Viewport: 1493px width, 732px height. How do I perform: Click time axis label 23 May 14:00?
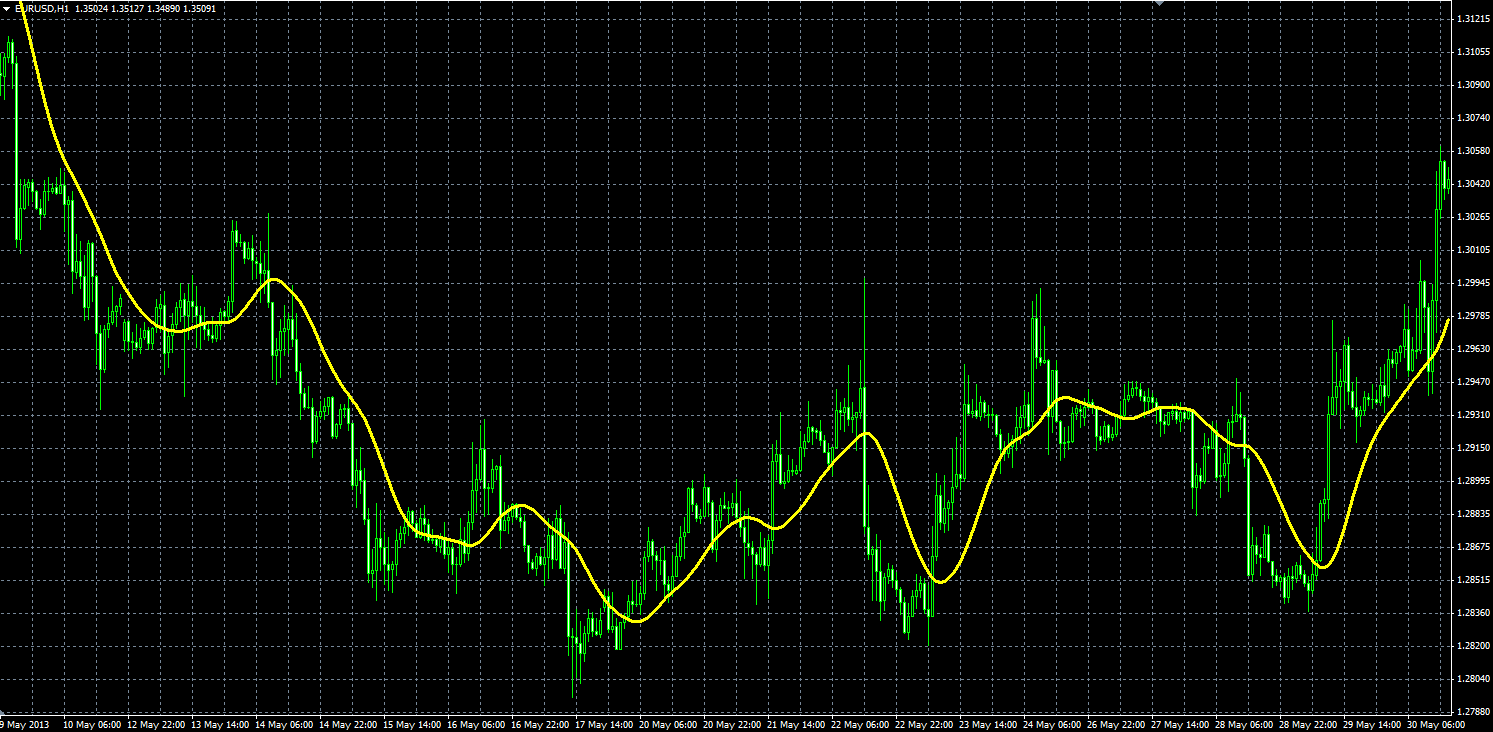[x=989, y=724]
